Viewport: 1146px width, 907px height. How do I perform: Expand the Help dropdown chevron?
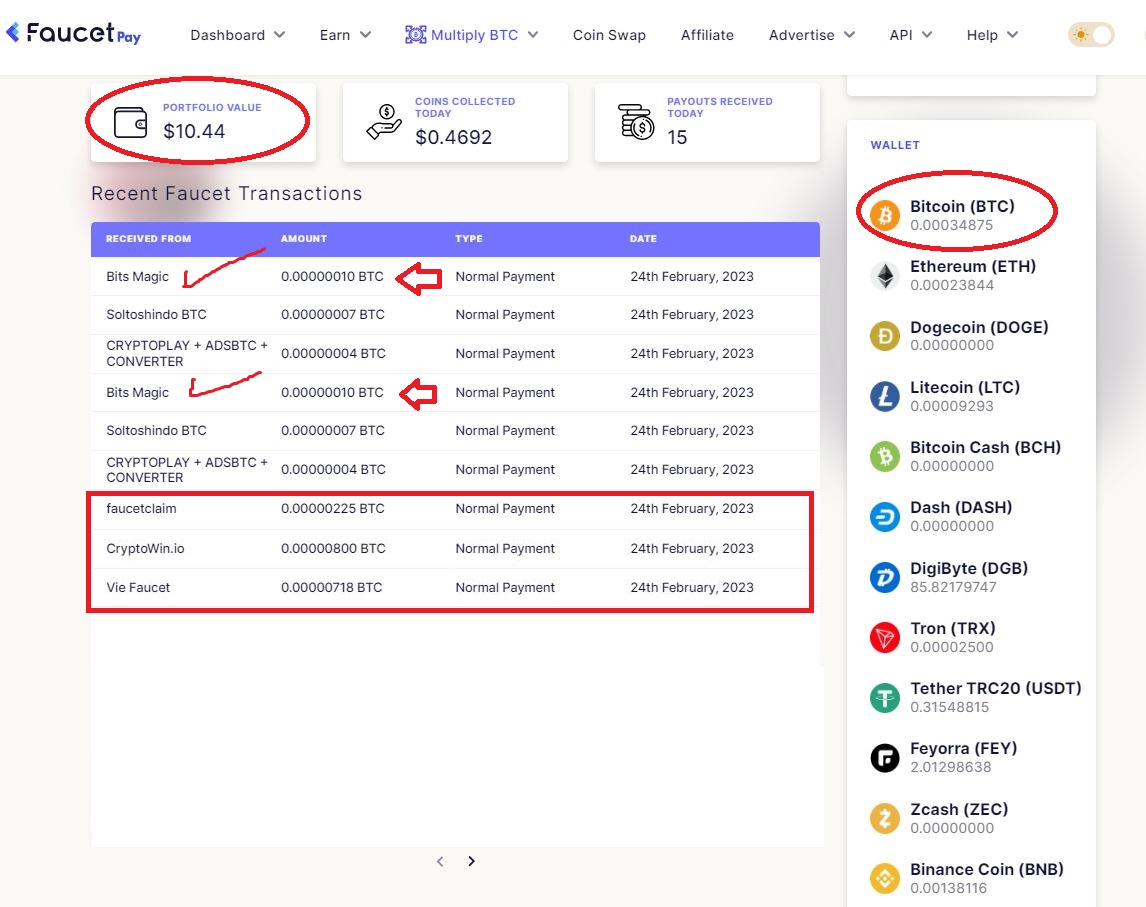coord(1012,35)
